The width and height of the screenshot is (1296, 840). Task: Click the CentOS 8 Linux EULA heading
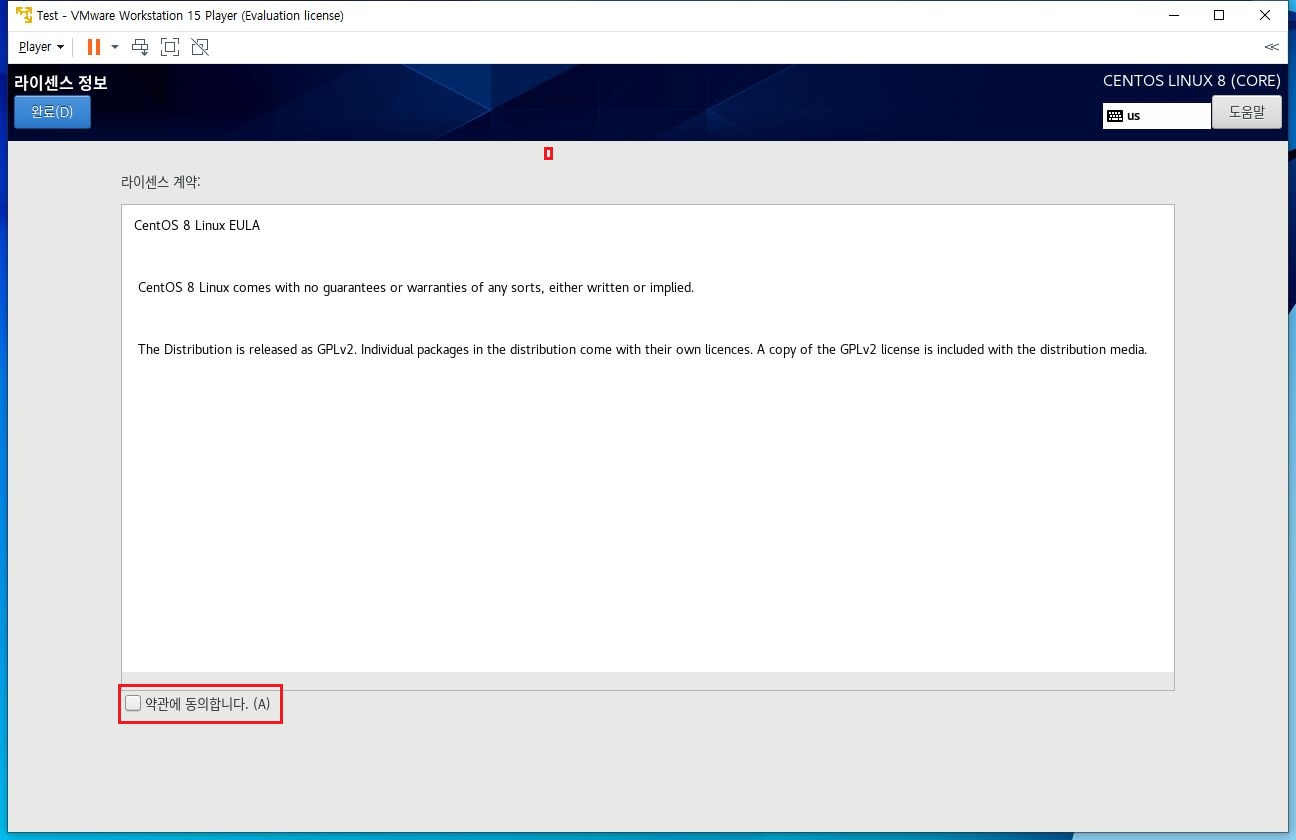[197, 226]
